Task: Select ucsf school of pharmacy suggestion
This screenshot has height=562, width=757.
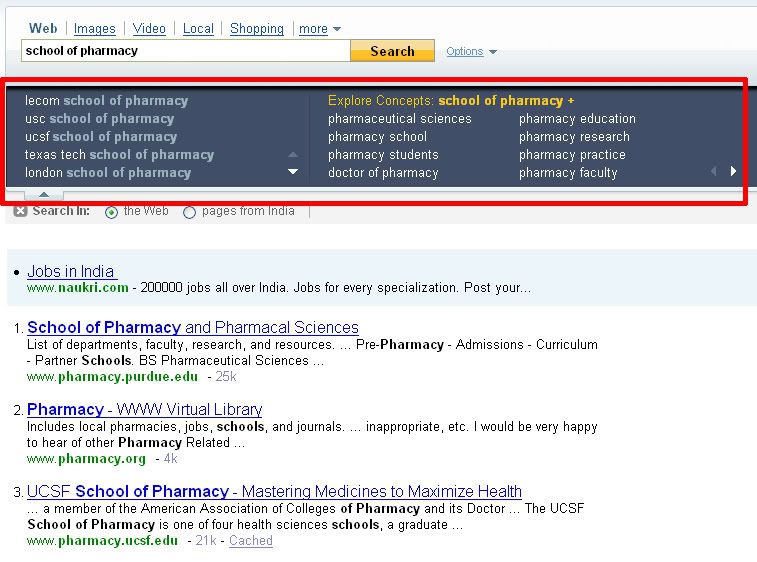Action: click(x=101, y=137)
